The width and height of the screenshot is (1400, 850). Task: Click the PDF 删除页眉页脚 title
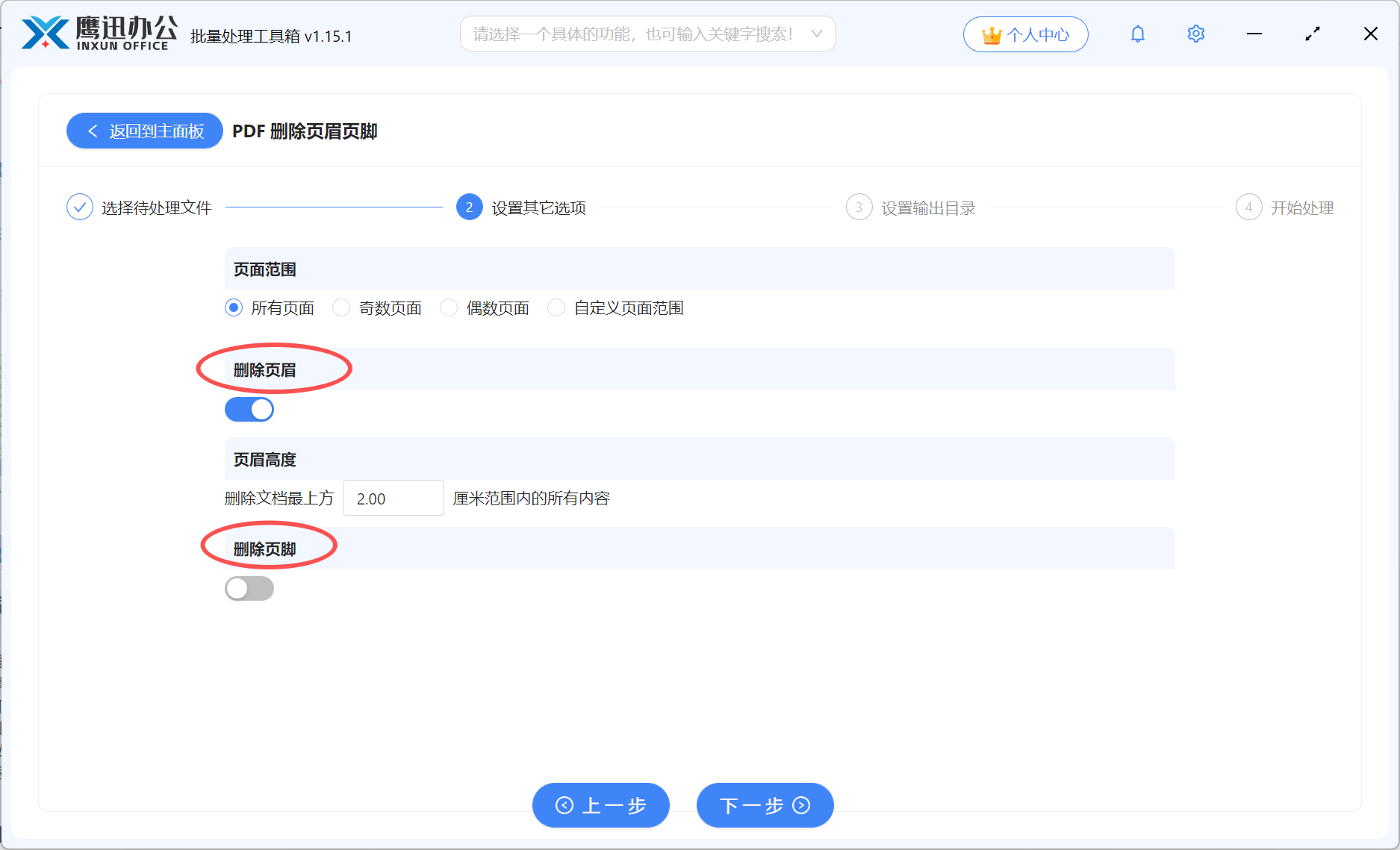pos(305,131)
